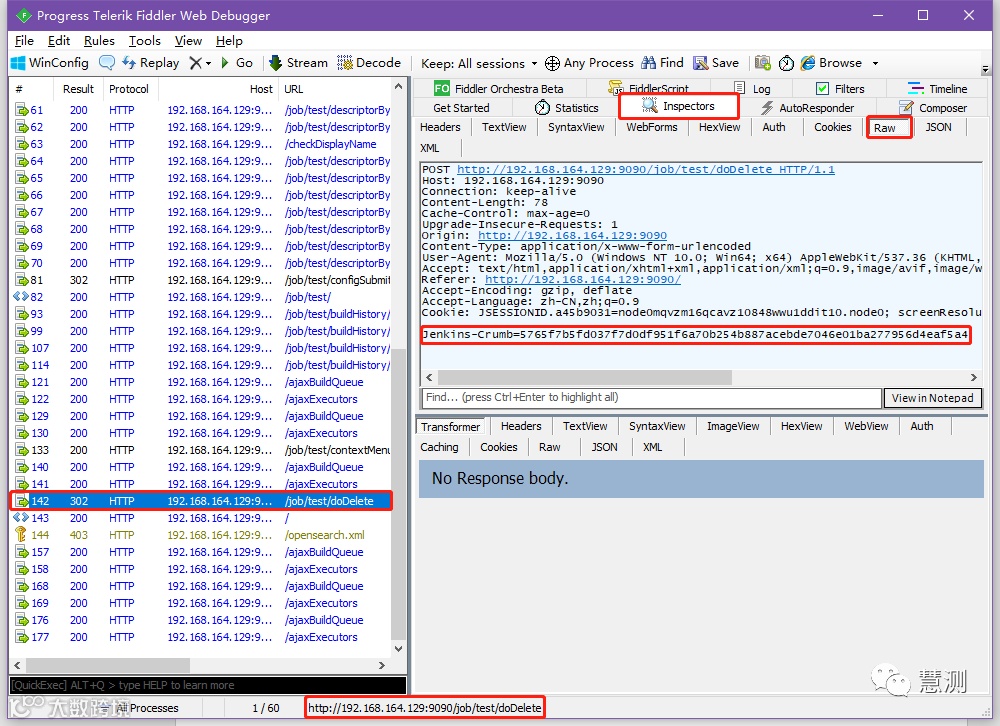Open the Referer URL link
The image size is (1000, 726).
tap(582, 279)
